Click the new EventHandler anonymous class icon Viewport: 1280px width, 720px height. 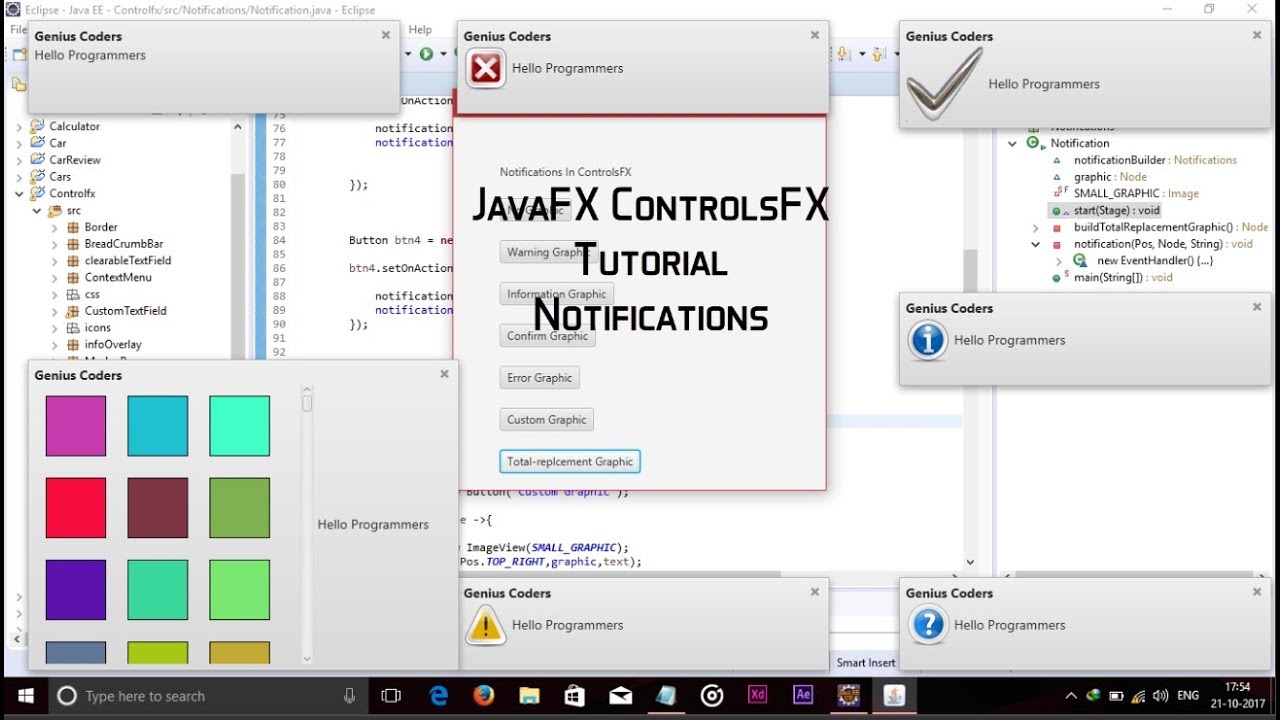[x=1080, y=260]
